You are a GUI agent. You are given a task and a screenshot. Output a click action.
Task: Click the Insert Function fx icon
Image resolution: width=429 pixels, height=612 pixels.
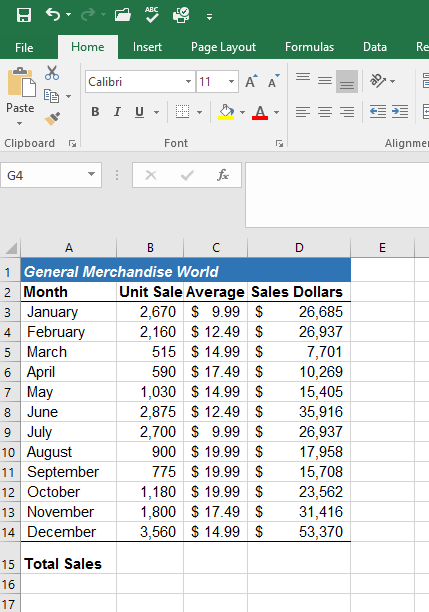click(x=223, y=175)
